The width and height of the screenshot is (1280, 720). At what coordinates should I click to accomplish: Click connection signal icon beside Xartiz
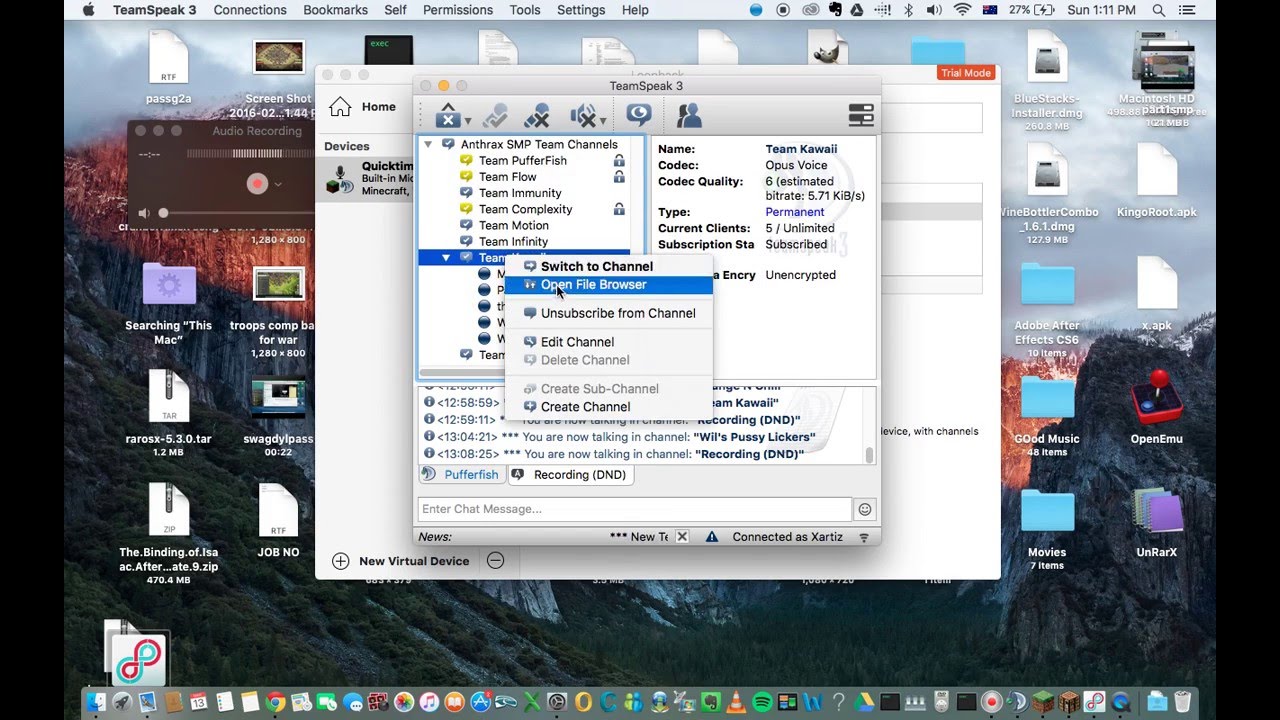(864, 537)
